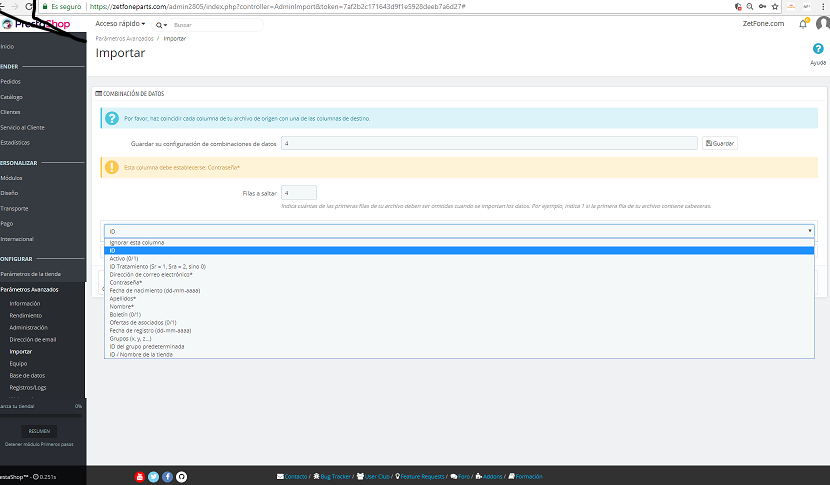This screenshot has width=830, height=485.
Task: Open the GitHub social link
Action: pos(181,477)
